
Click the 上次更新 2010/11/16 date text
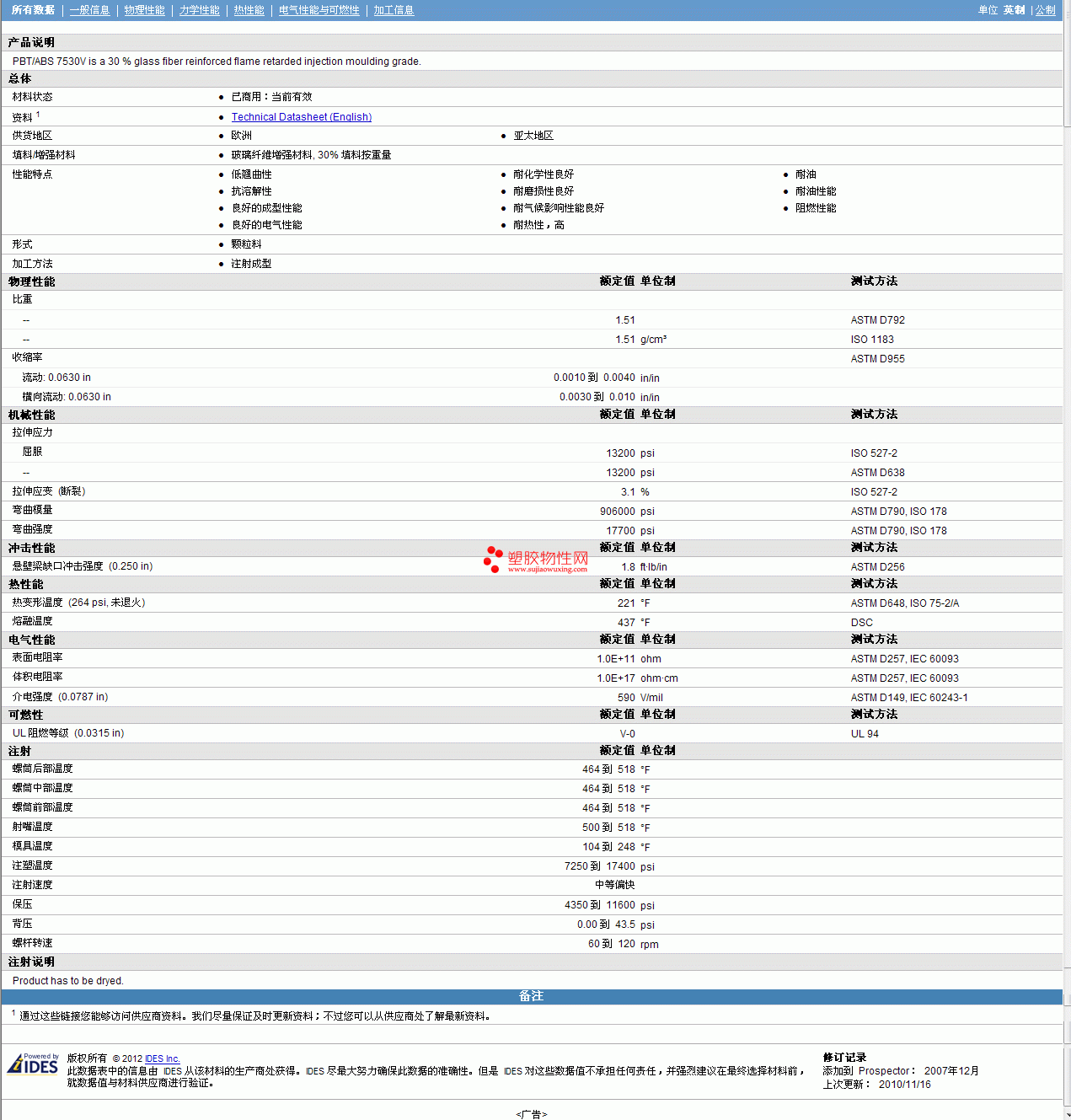[x=877, y=1085]
